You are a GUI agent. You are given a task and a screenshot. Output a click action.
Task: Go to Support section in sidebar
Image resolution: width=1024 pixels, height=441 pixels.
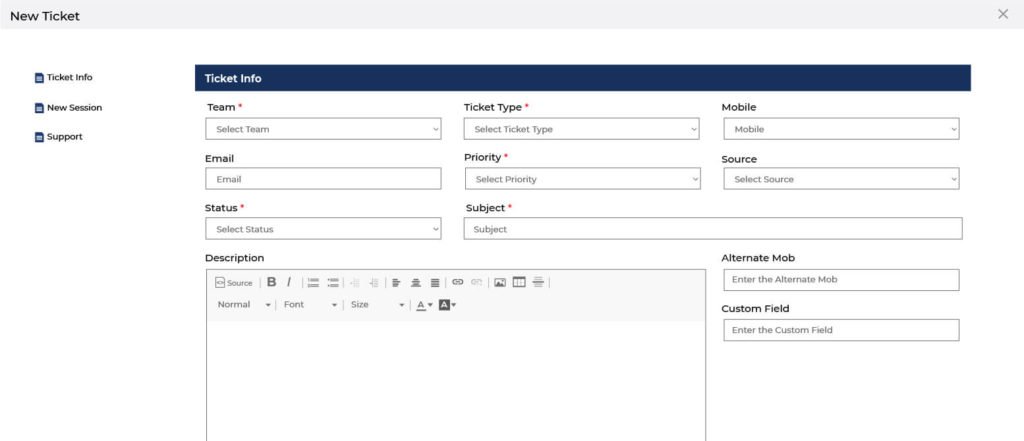coord(58,137)
